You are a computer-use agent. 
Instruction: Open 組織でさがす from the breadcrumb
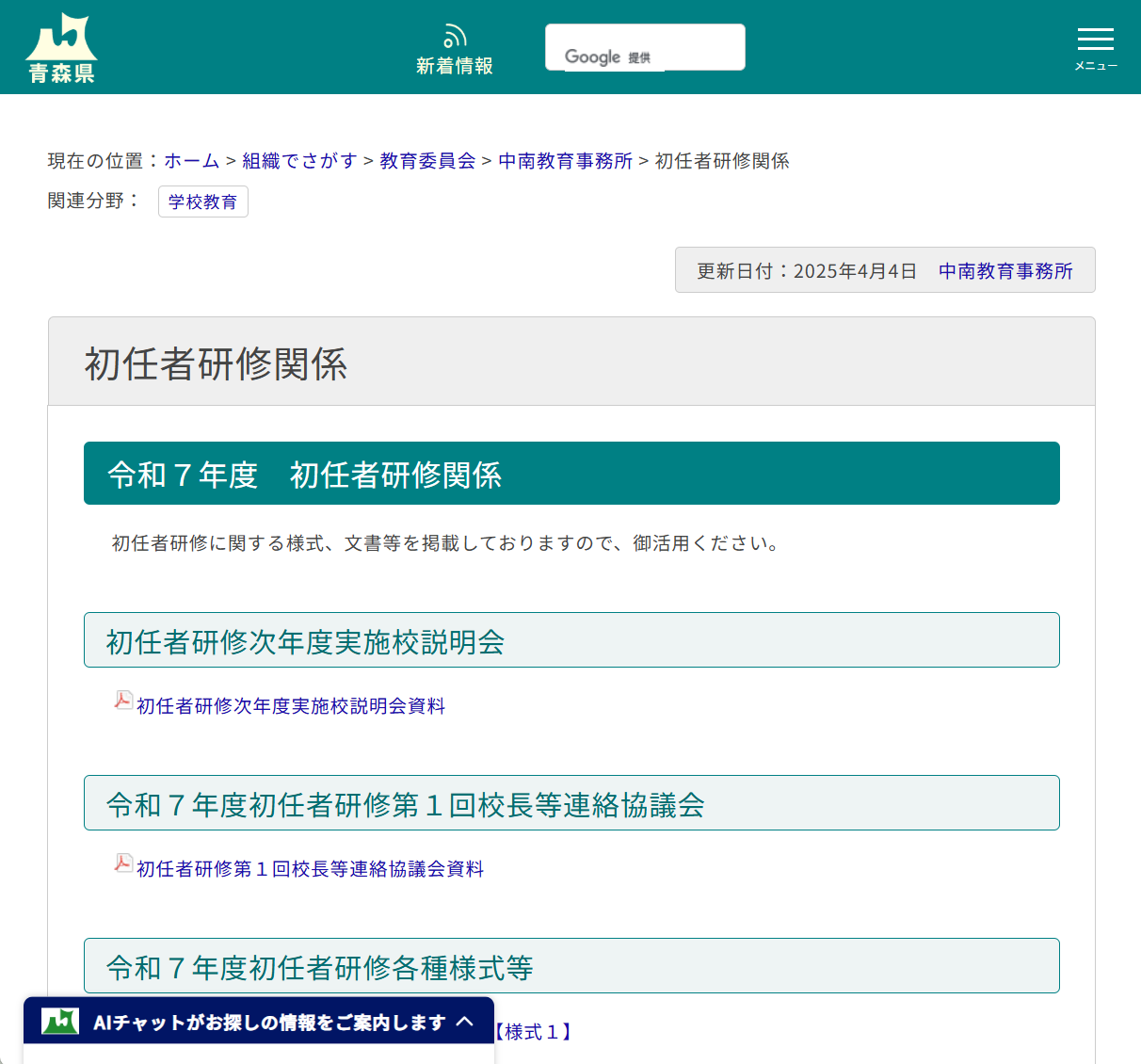pos(298,161)
